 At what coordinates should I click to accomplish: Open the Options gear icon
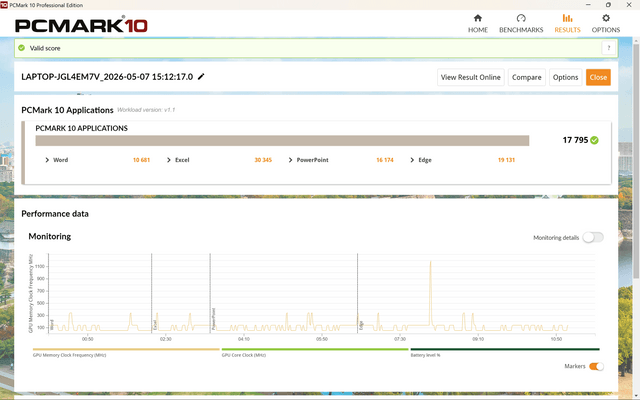pyautogui.click(x=606, y=18)
